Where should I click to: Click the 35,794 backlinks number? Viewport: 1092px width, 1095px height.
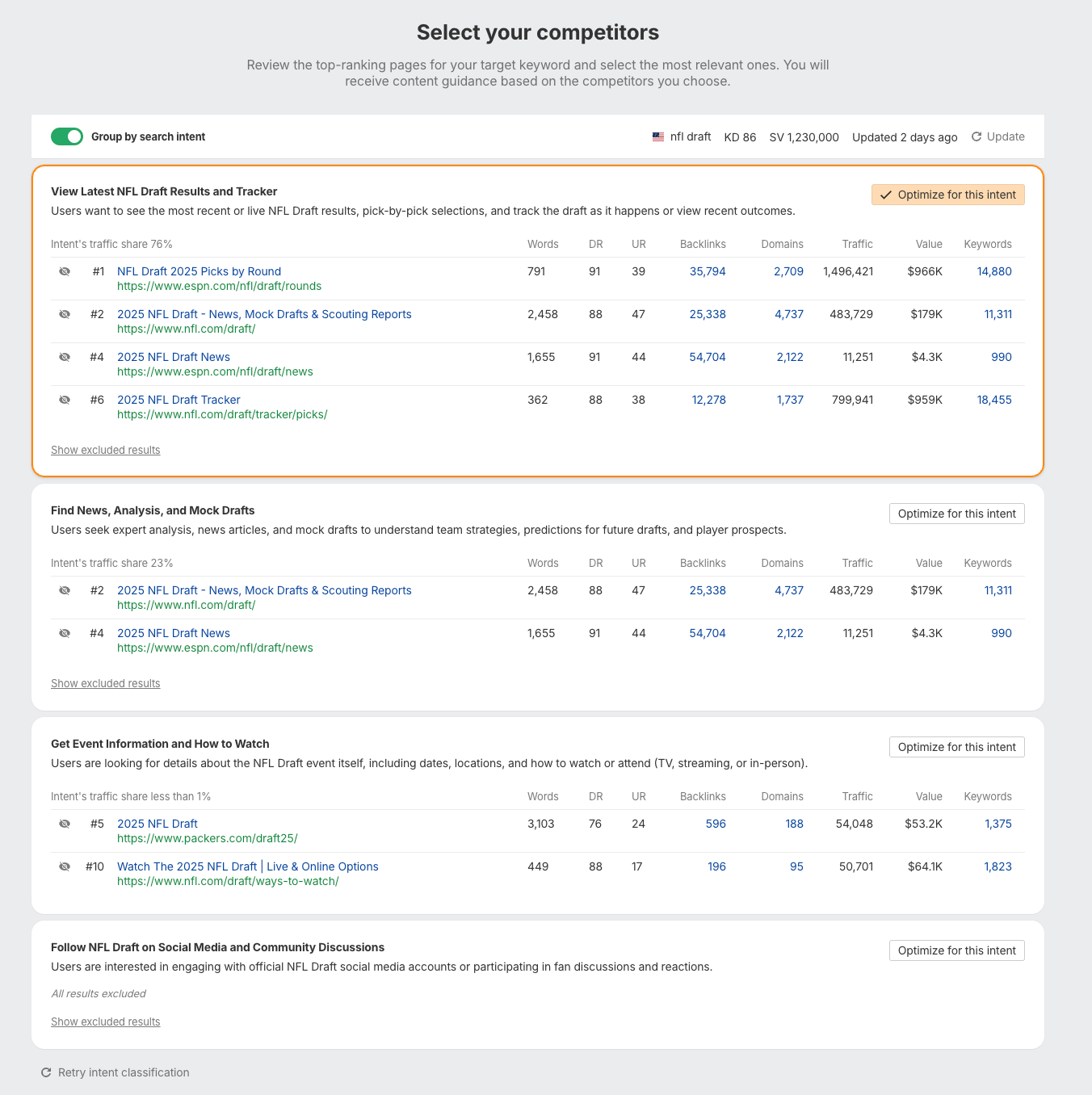click(x=708, y=271)
